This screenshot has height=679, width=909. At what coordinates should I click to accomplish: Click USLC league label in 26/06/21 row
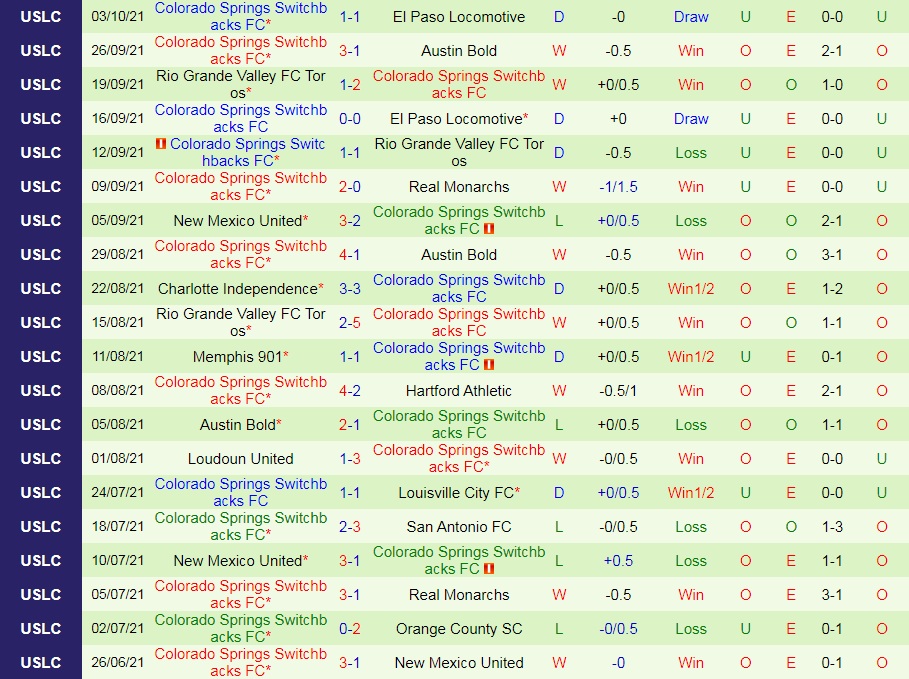[x=41, y=663]
